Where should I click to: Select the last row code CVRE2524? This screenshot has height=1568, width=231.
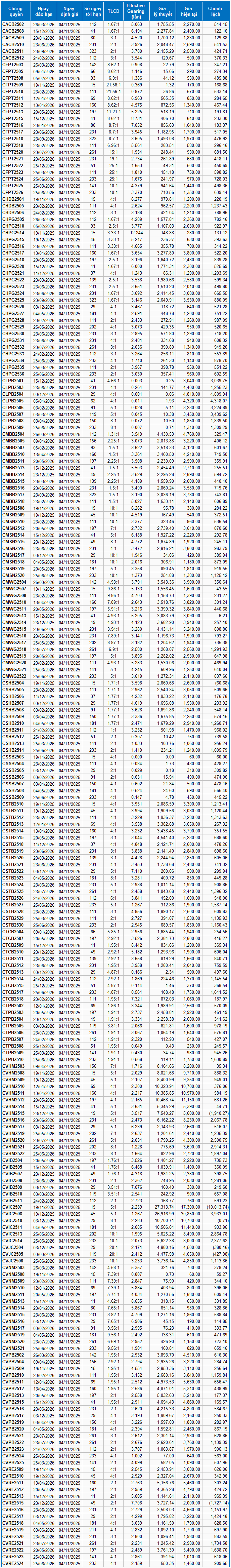13,1563
